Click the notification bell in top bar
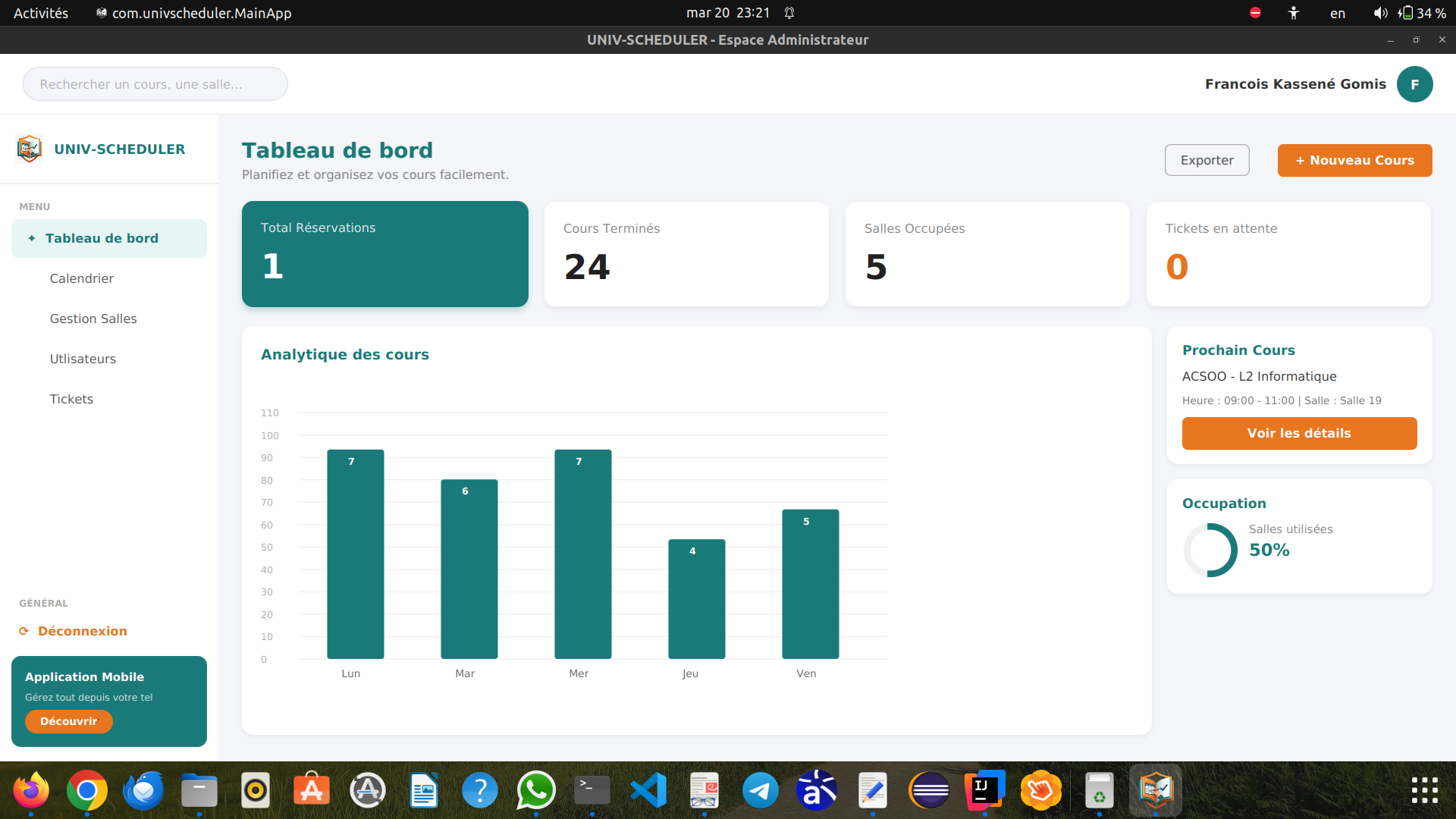 [x=789, y=13]
